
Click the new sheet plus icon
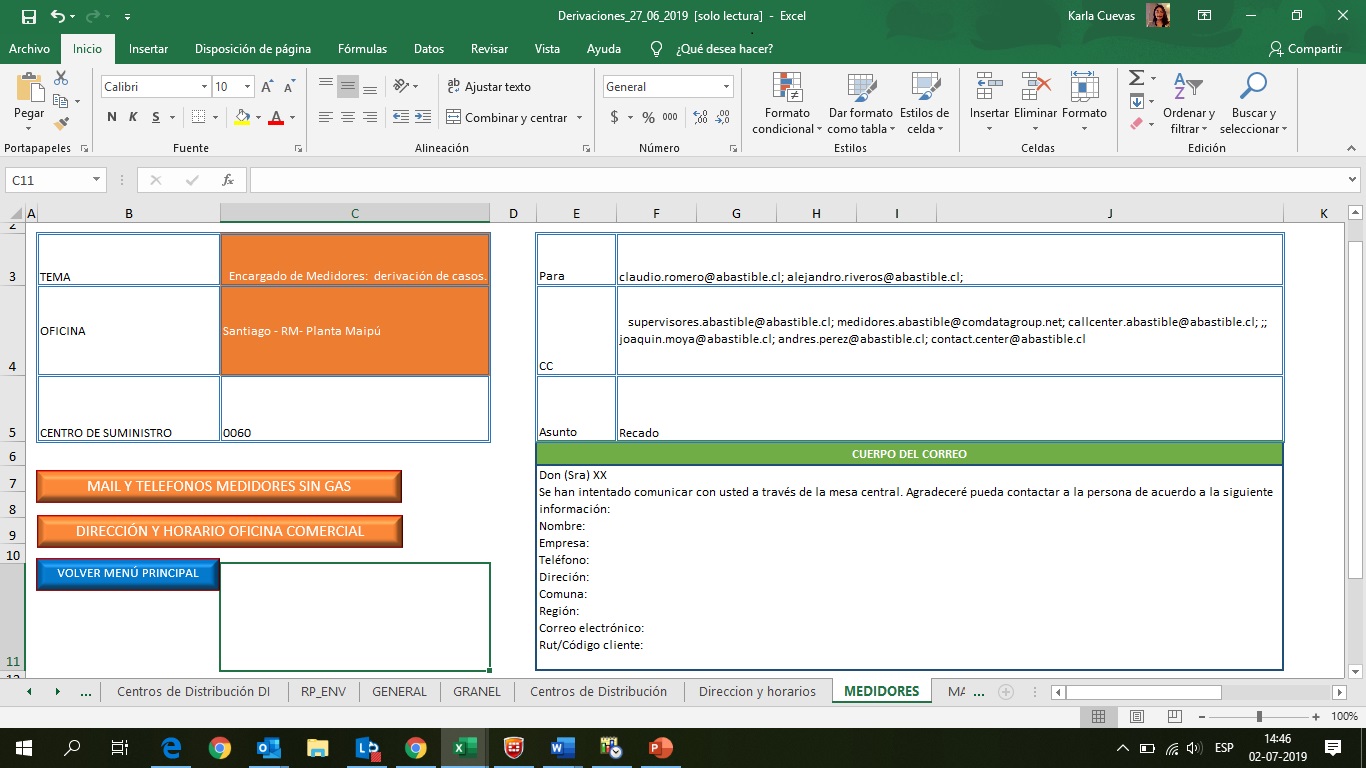pyautogui.click(x=1006, y=691)
